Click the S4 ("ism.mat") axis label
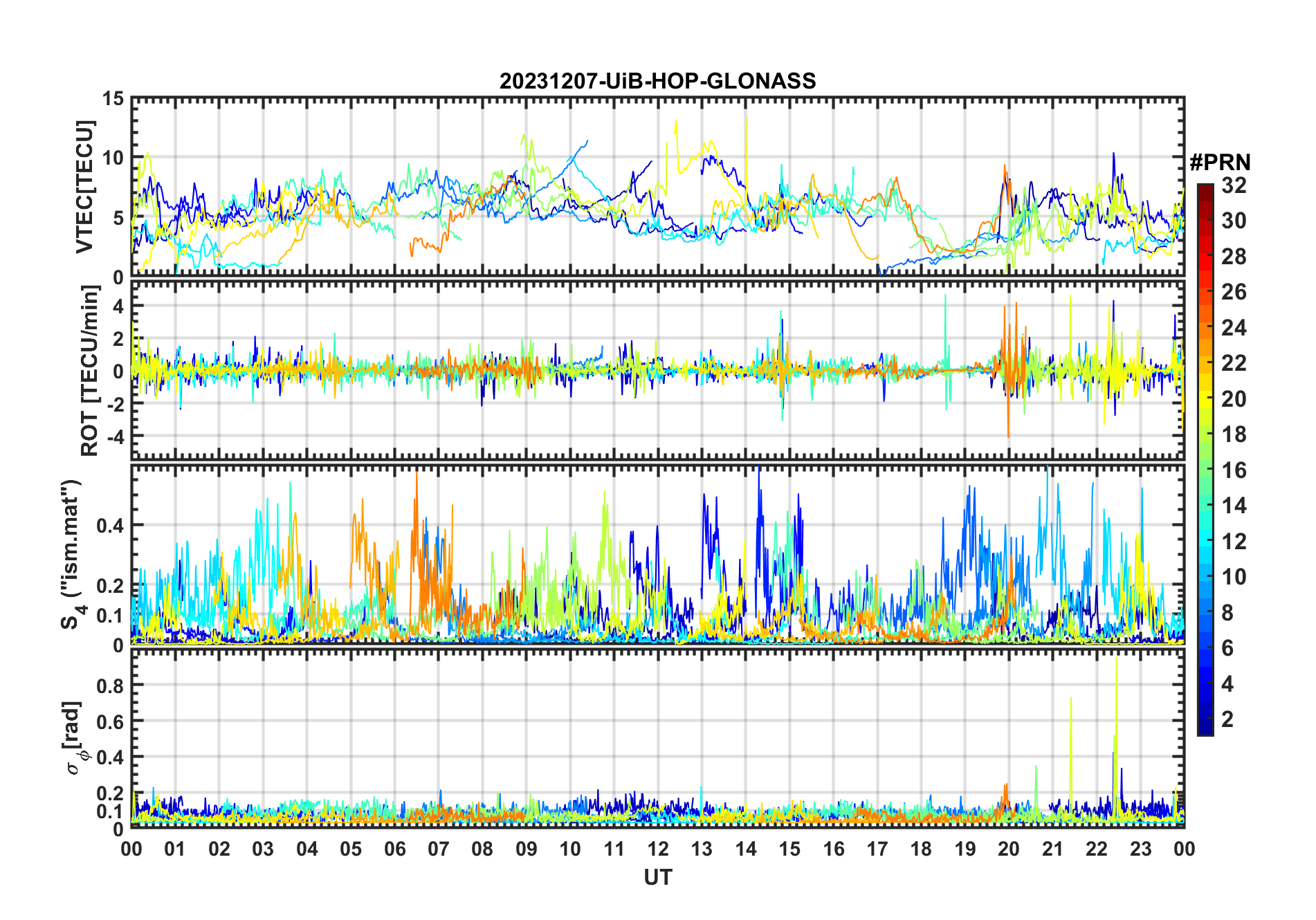1316x920 pixels. pos(72,554)
